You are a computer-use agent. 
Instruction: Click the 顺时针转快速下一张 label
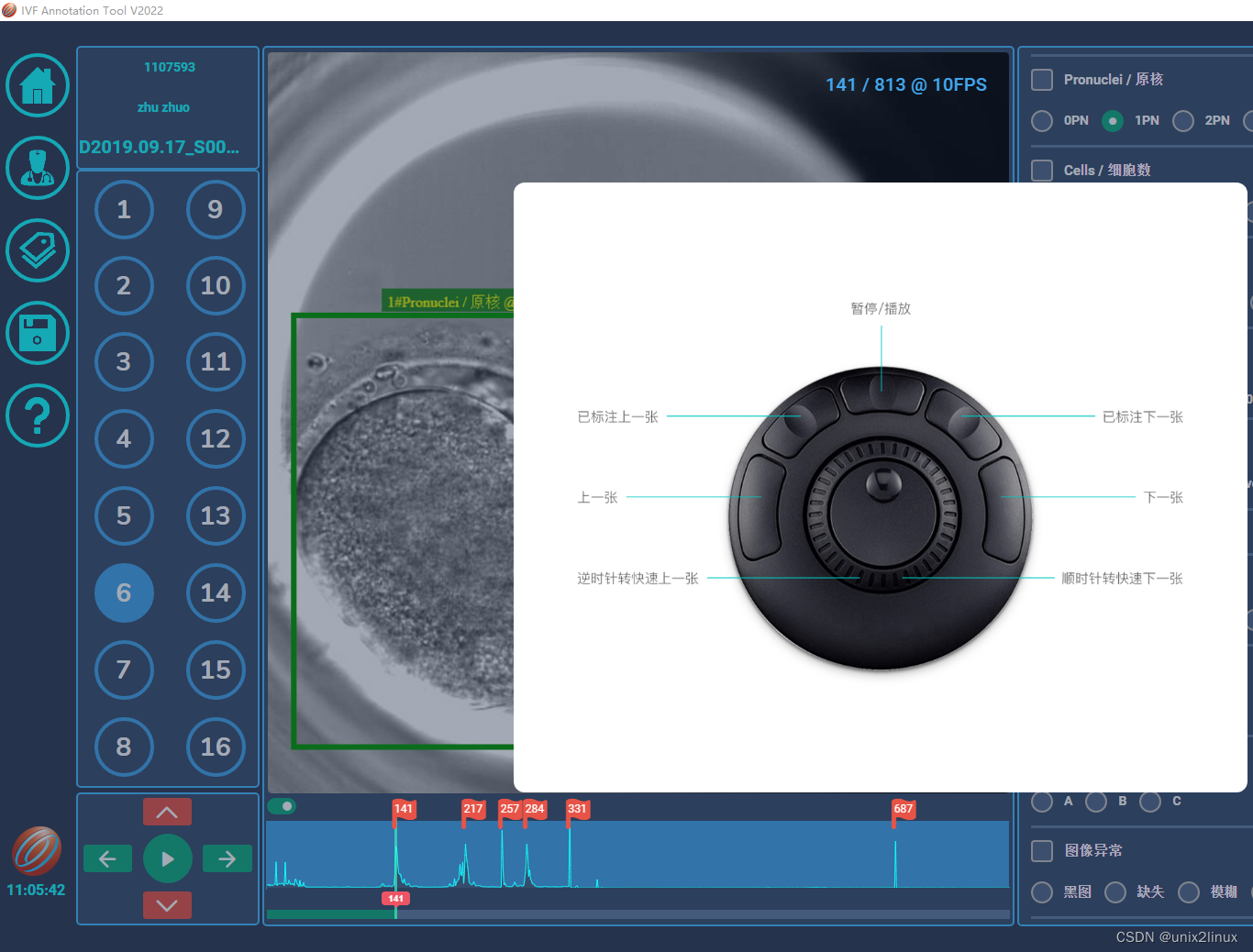[1123, 578]
